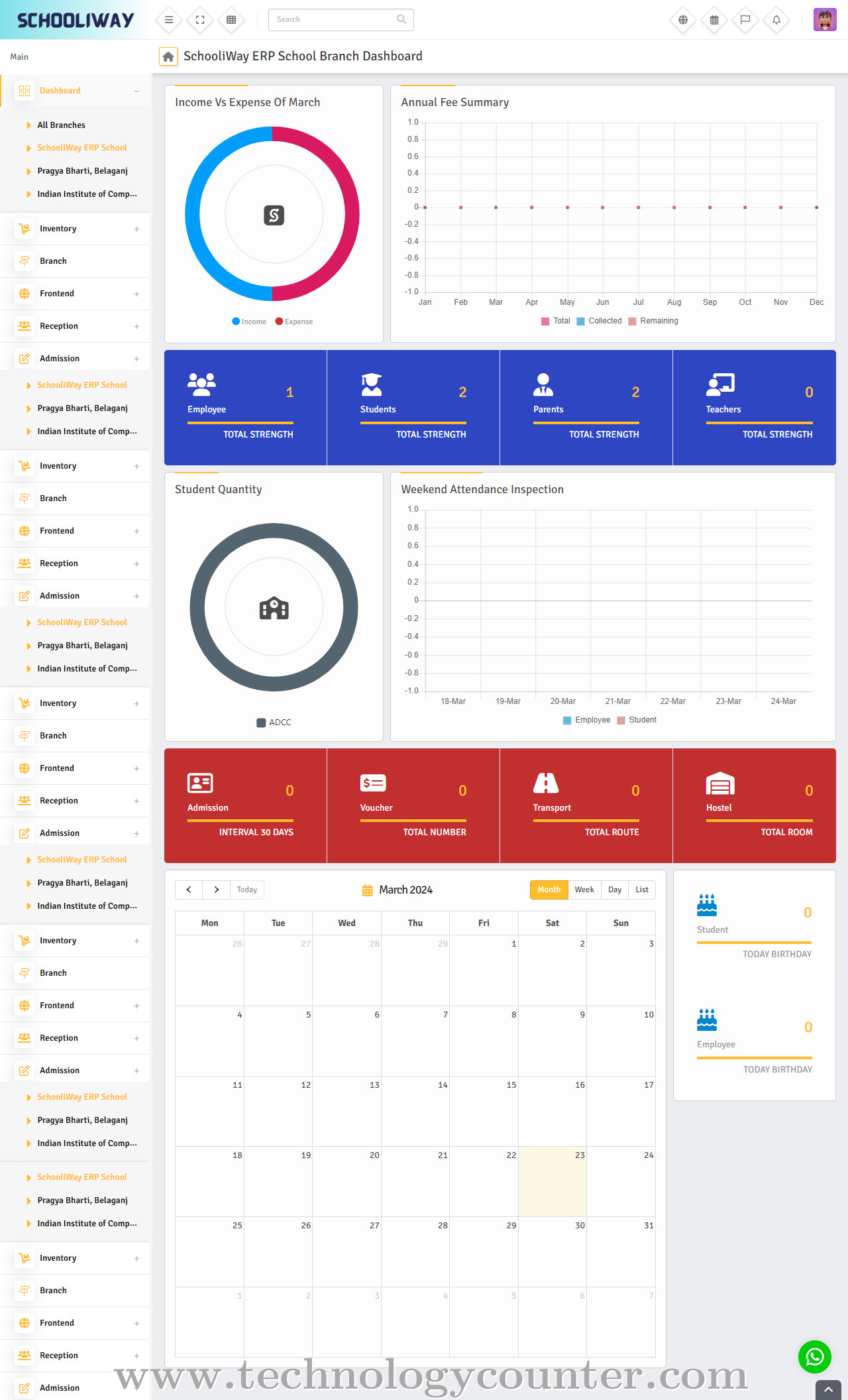Image resolution: width=848 pixels, height=1400 pixels.
Task: Click the Voucher money bill icon
Action: coord(373,783)
